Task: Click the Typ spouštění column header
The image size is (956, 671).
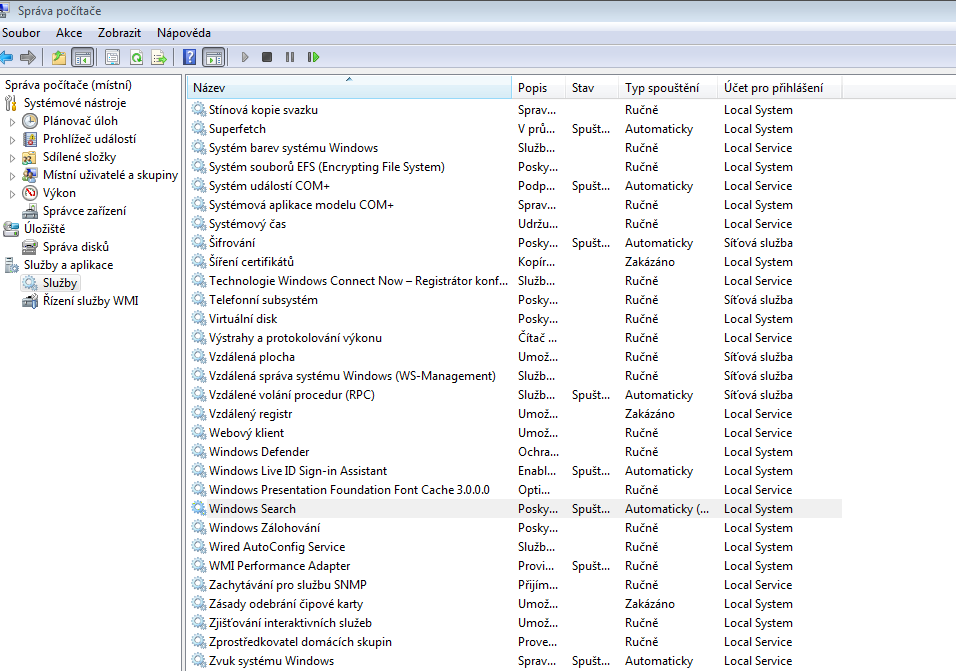Action: pos(662,88)
